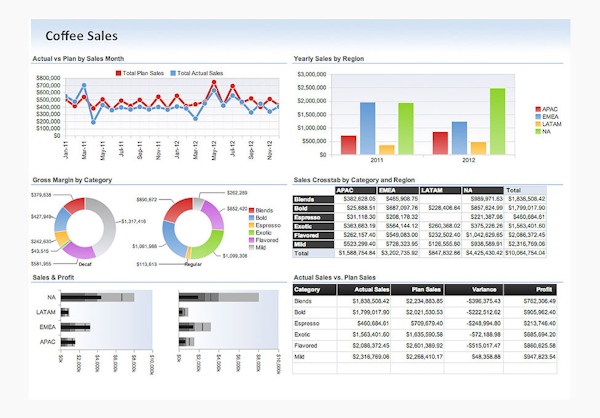Viewport: 600px width, 418px height.
Task: Click the tall green NA bar for 2012
Action: coord(497,121)
